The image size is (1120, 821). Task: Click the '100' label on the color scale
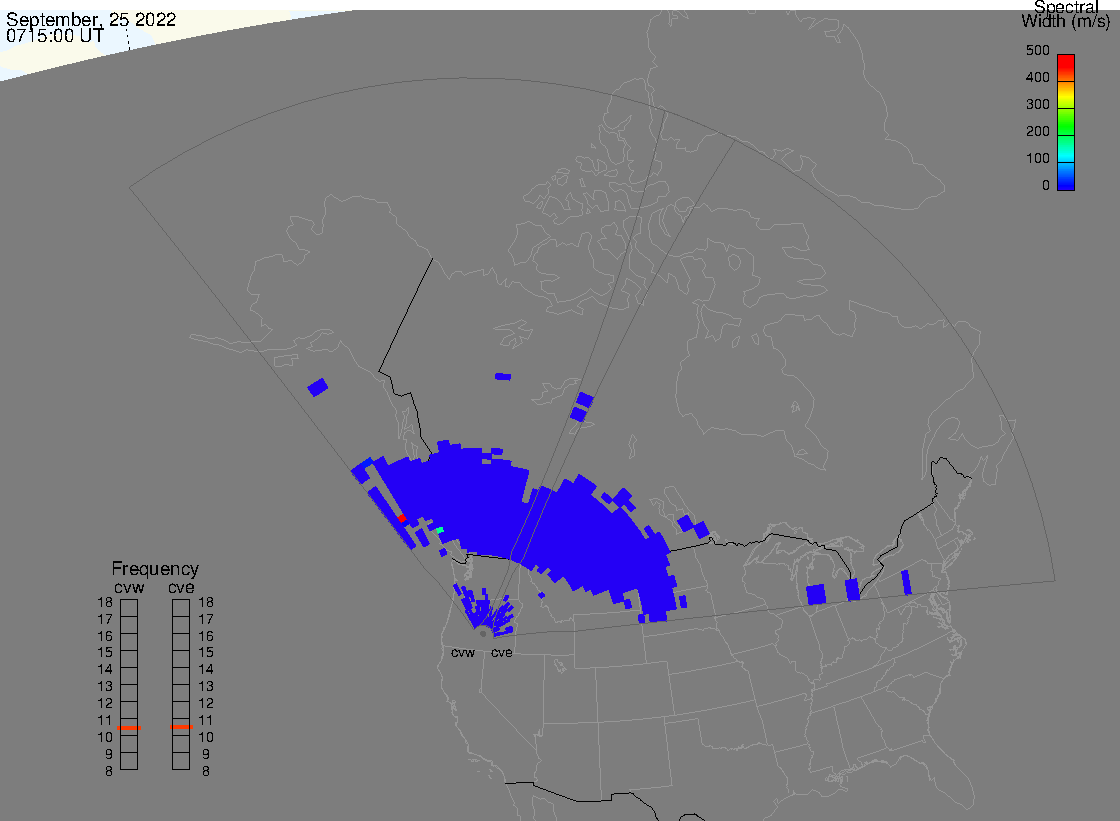[1037, 159]
